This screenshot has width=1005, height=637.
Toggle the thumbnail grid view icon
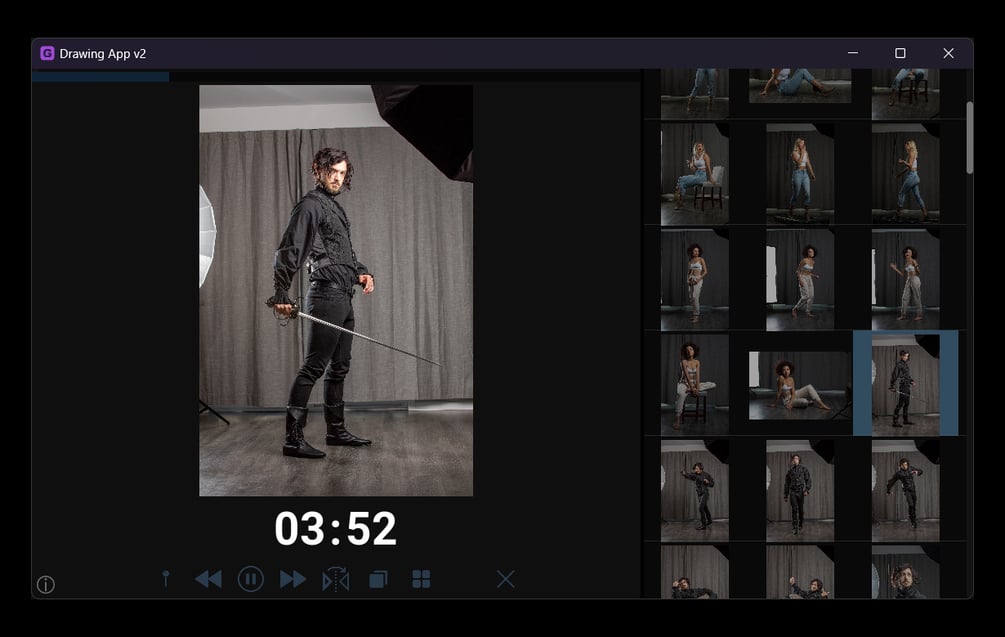tap(421, 579)
